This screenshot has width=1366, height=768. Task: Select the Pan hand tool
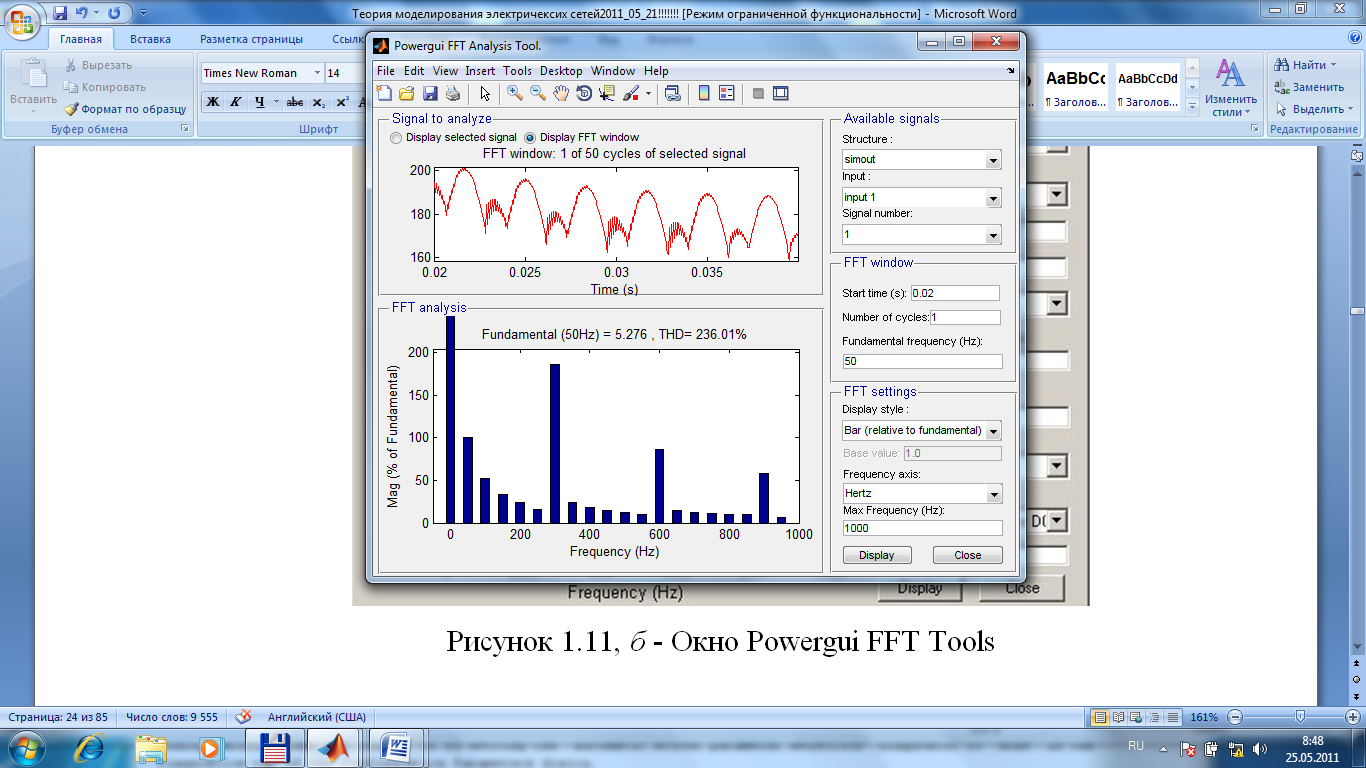point(561,93)
